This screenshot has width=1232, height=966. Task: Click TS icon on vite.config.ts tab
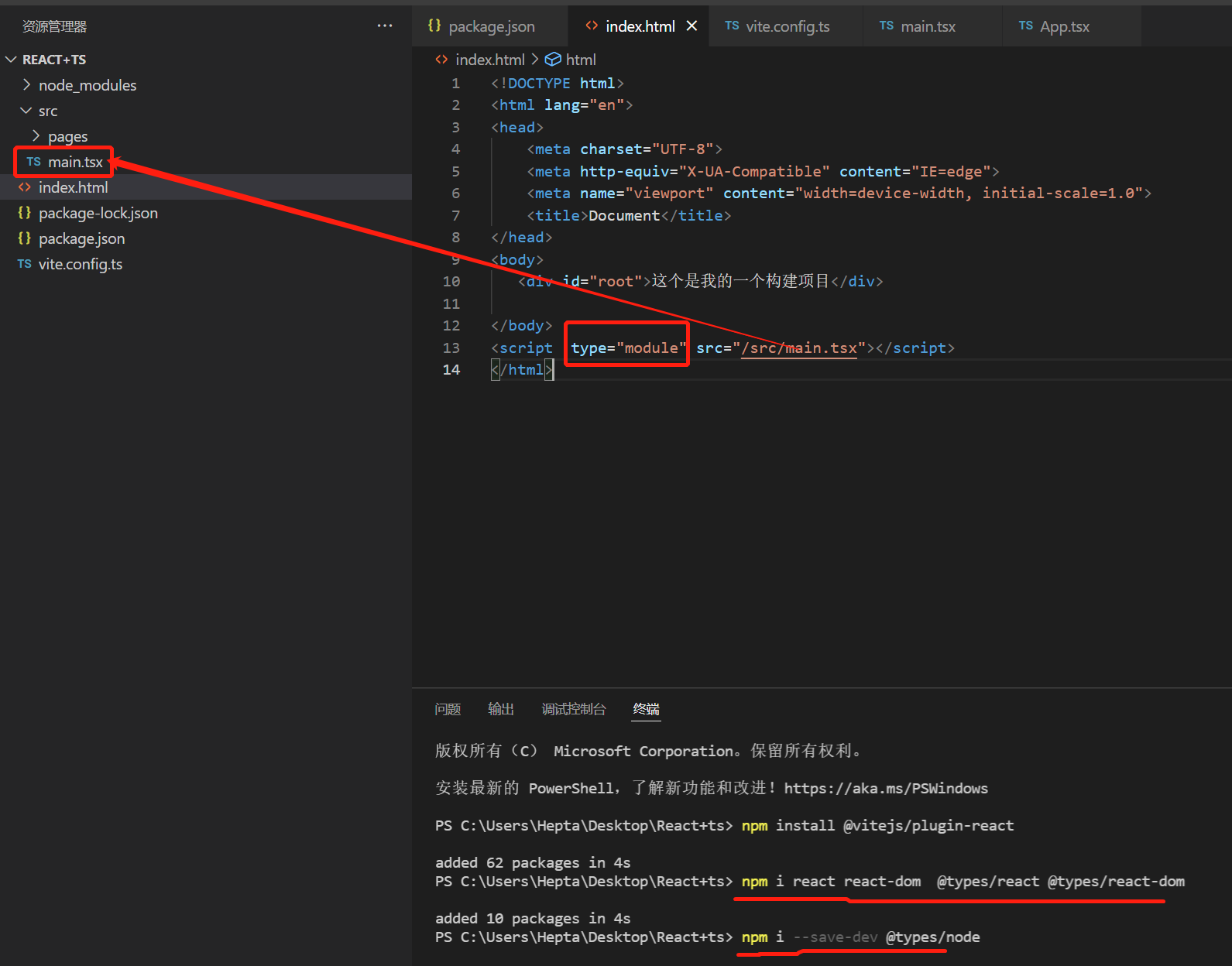point(732,26)
